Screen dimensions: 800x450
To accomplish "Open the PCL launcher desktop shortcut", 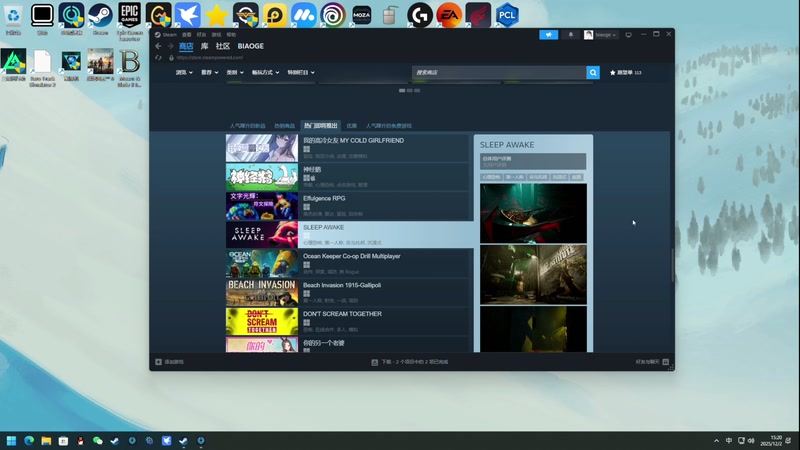I will point(507,15).
